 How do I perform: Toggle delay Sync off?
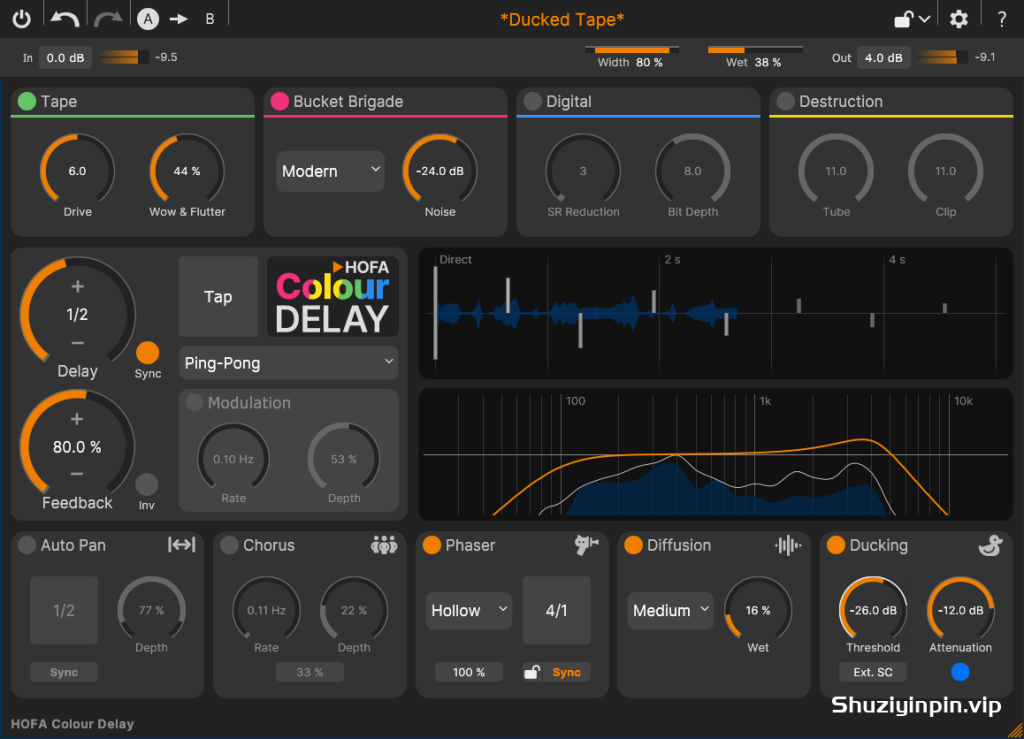(148, 353)
